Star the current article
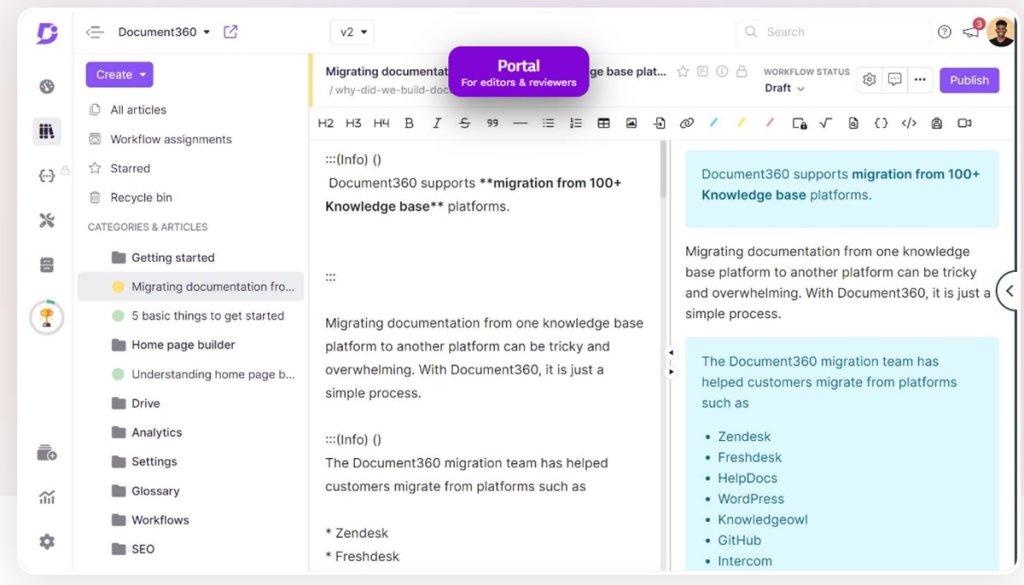The width and height of the screenshot is (1024, 585). [x=683, y=71]
